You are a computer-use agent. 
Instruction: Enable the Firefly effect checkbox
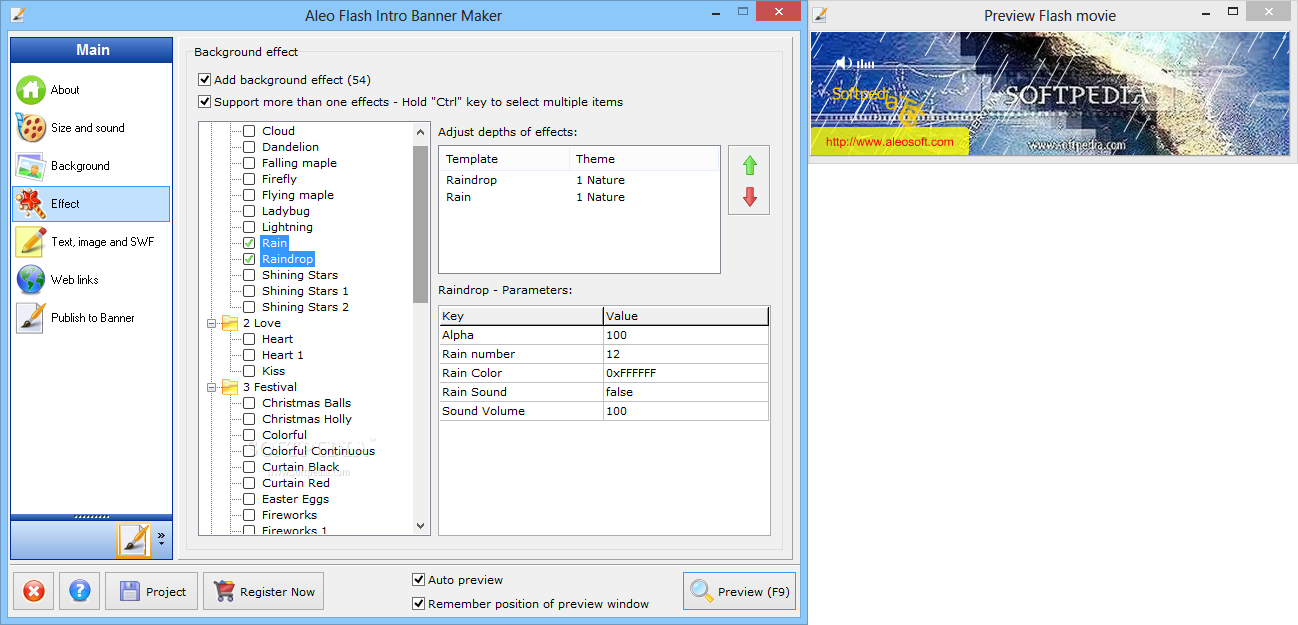pos(249,179)
